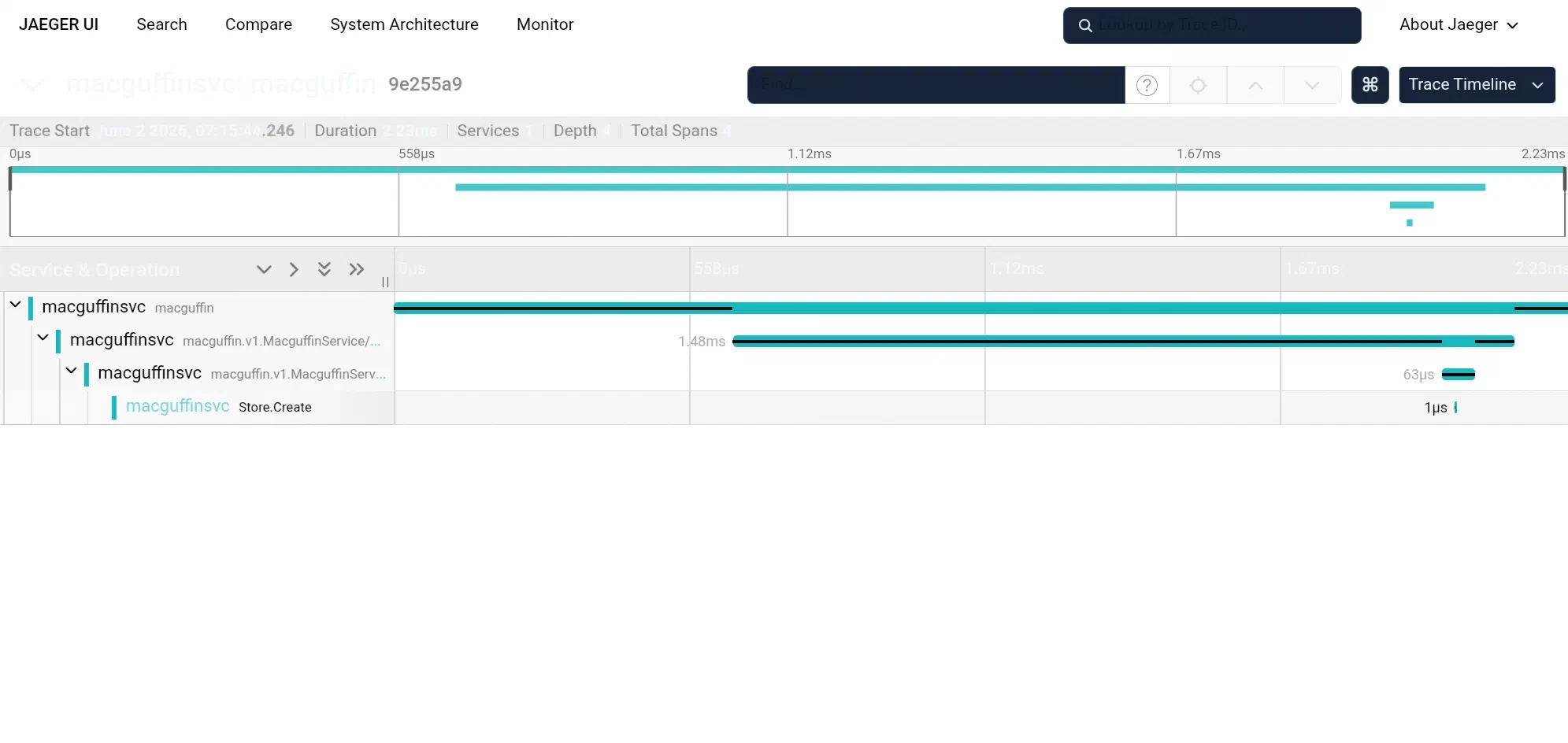Jump to next search result arrow

click(x=1312, y=85)
